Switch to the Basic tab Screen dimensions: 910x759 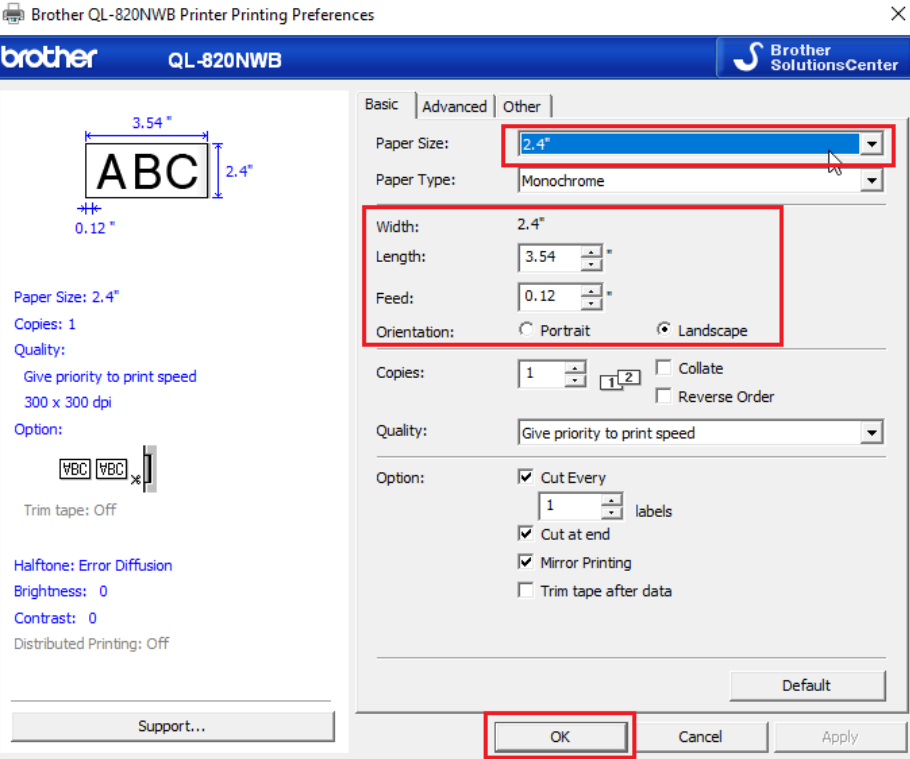point(381,104)
